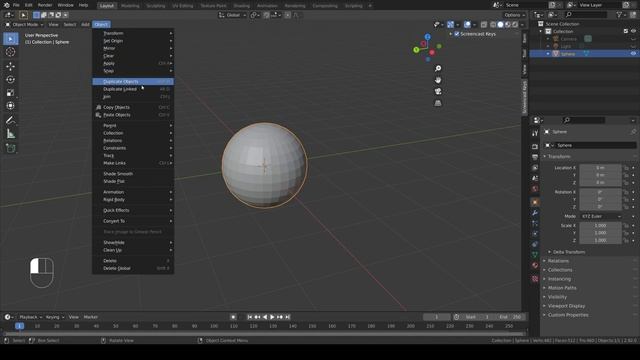Switch to rendered viewport shading
This screenshot has height=360, width=640.
pos(515,24)
